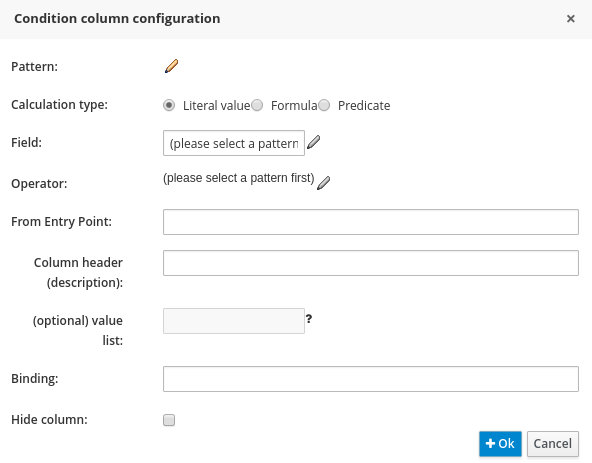
Task: Focus the Field pattern text box
Action: pos(234,143)
